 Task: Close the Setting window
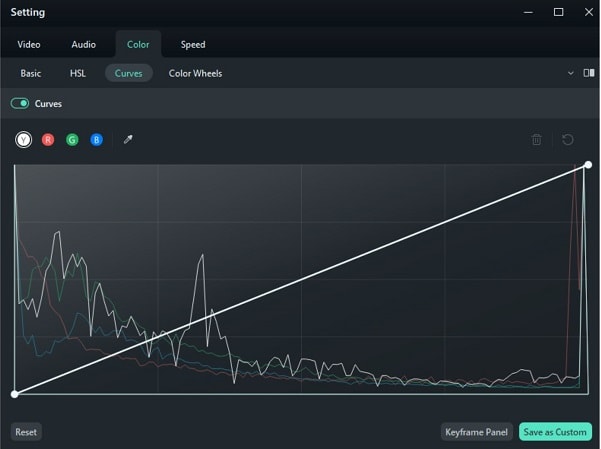589,12
